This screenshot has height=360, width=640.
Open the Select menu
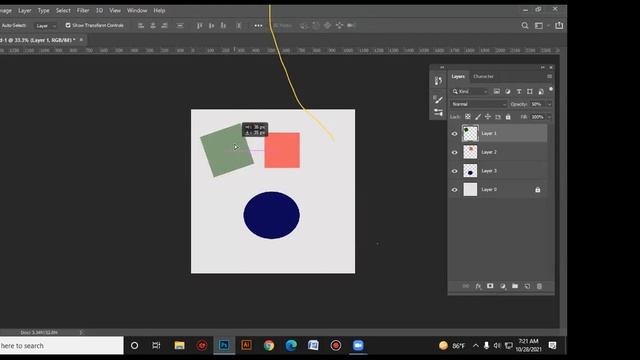[63, 11]
